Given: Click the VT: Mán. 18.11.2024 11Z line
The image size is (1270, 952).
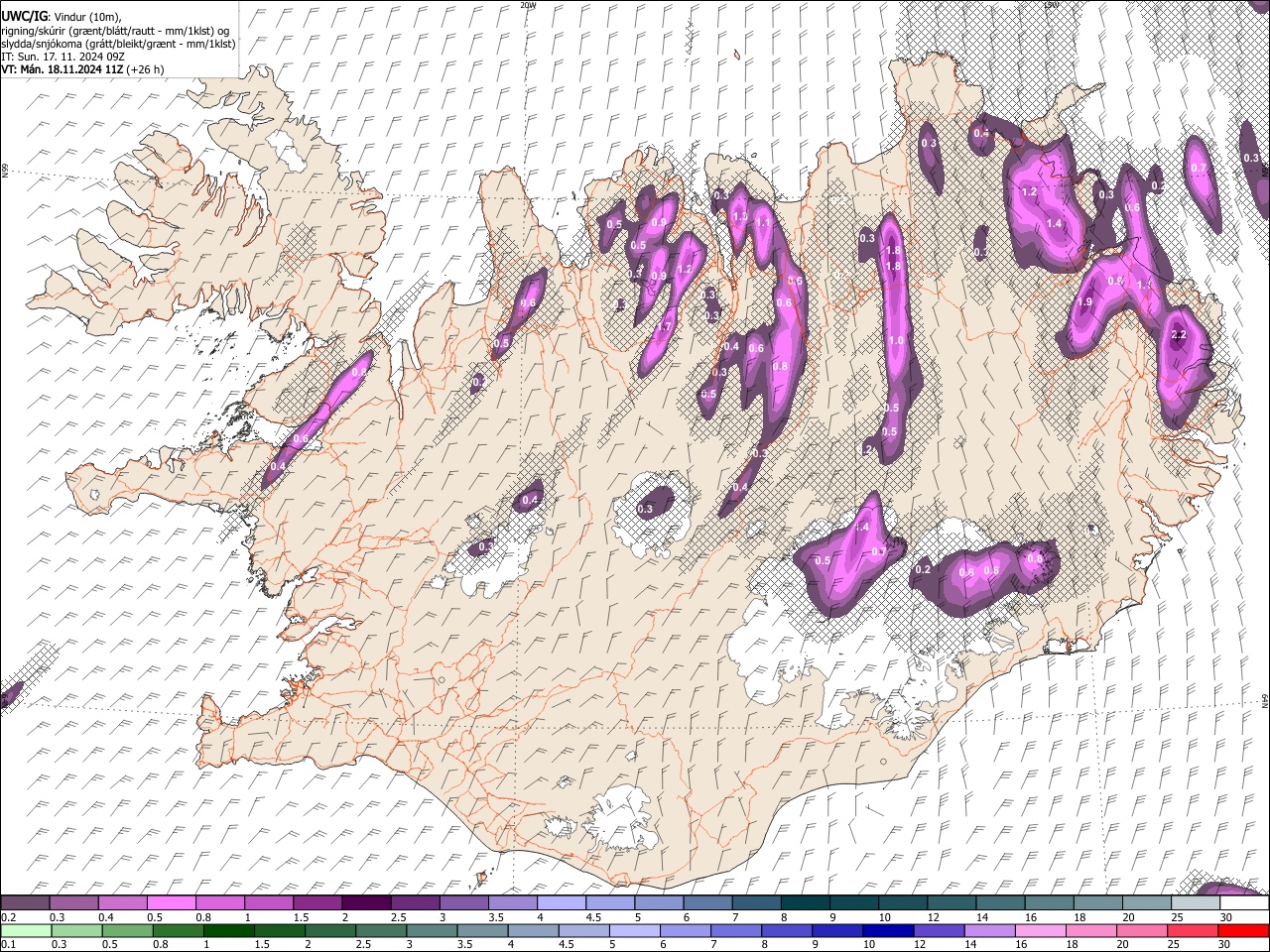Looking at the screenshot, I should click(x=62, y=69).
